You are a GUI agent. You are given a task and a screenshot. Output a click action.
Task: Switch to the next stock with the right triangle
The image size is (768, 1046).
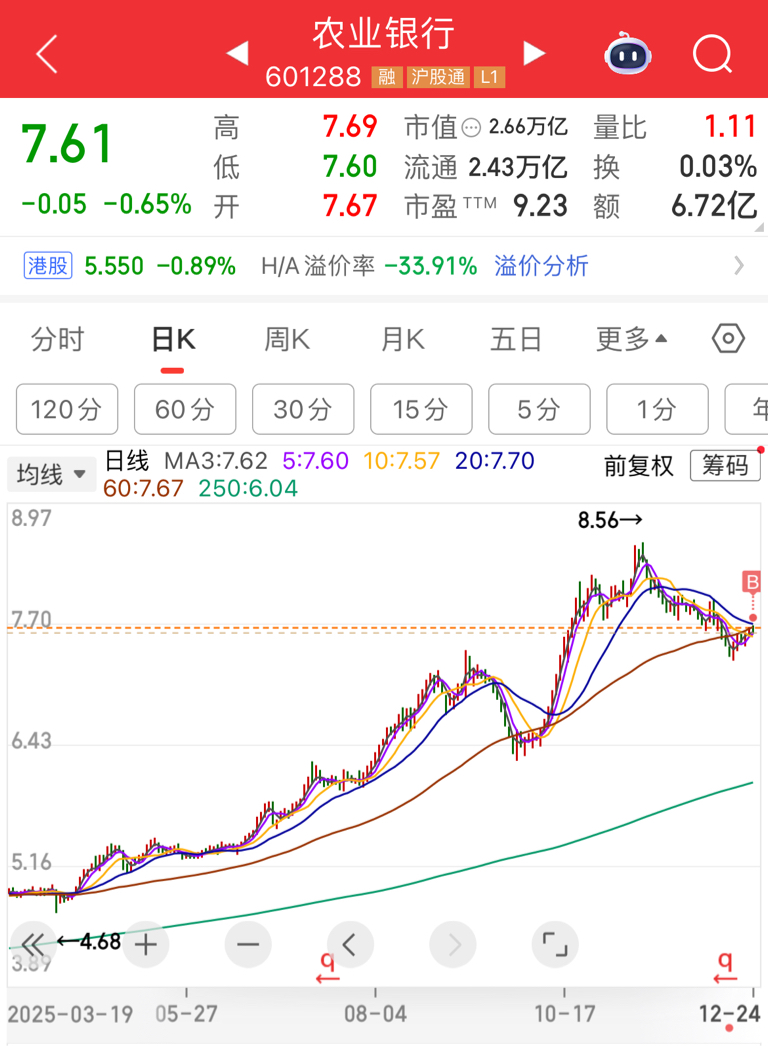(534, 53)
